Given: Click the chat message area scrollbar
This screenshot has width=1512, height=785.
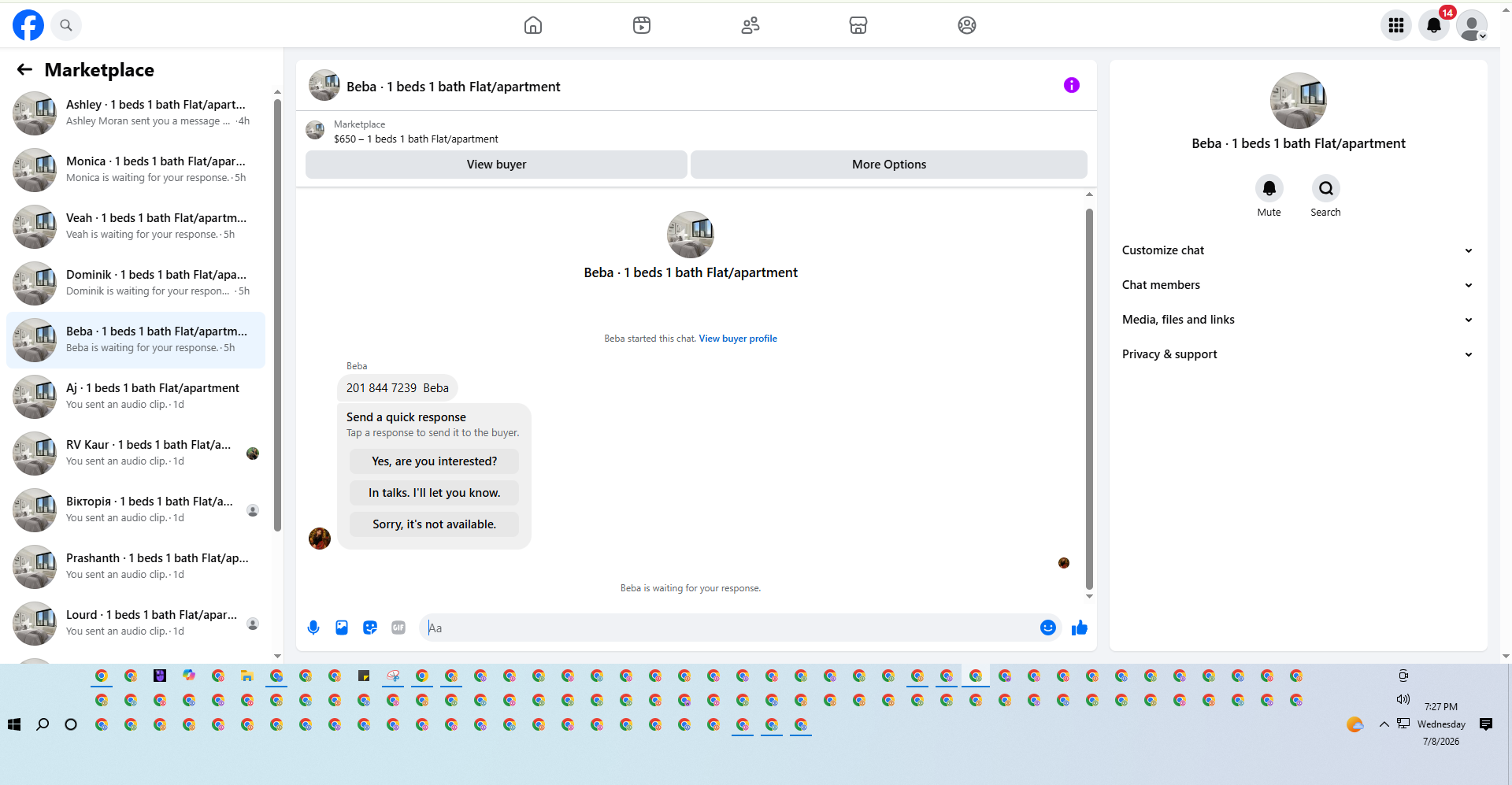Looking at the screenshot, I should pos(1089,398).
